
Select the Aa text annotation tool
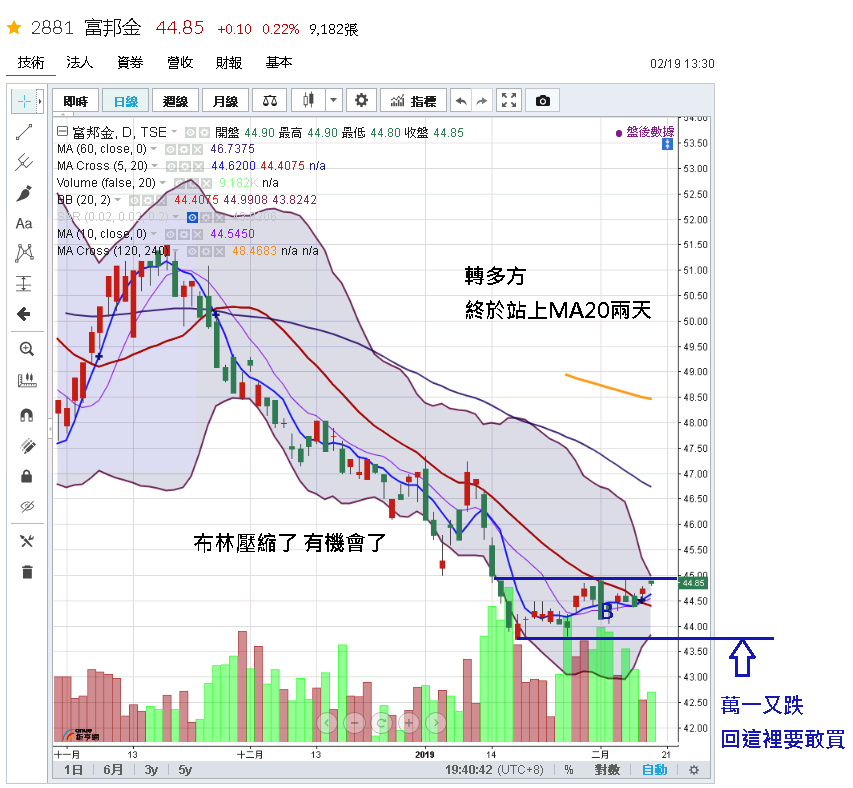[x=24, y=224]
